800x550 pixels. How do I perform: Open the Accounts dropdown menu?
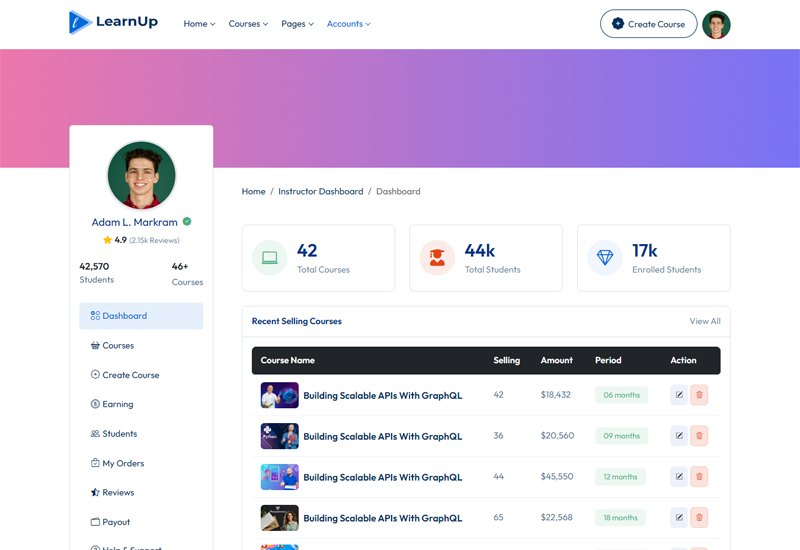coord(348,24)
